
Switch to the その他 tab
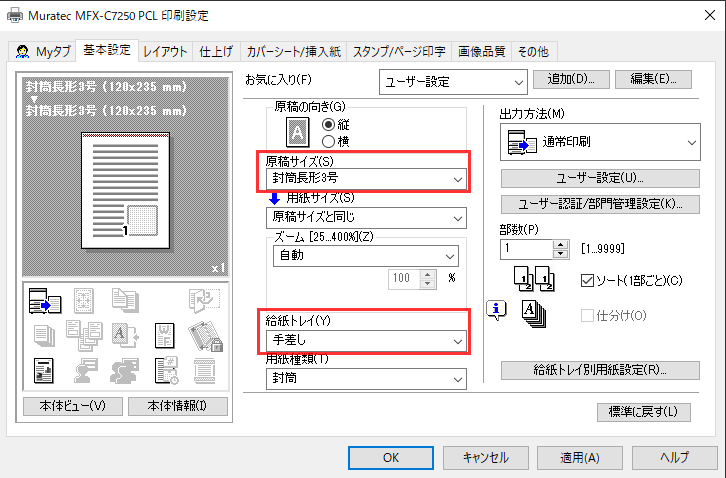tap(533, 51)
